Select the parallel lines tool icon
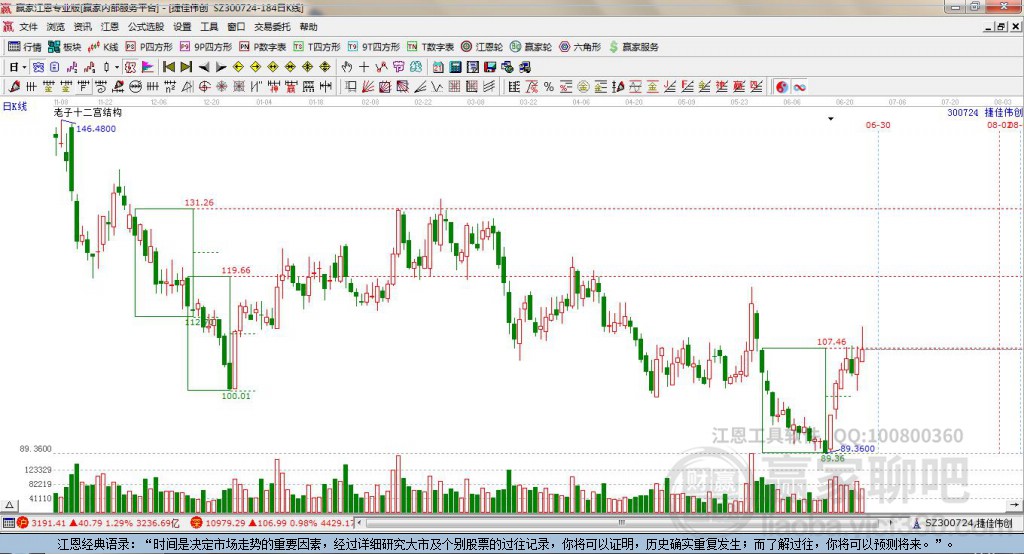 [x=489, y=86]
